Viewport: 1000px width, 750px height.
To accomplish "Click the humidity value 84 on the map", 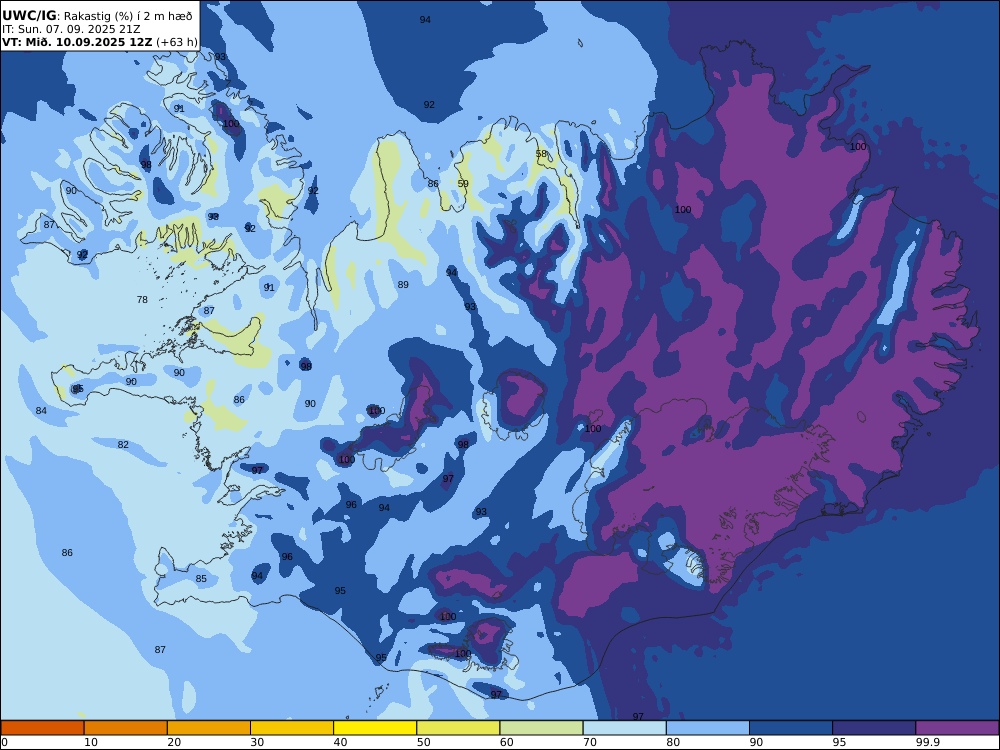I will pos(41,411).
